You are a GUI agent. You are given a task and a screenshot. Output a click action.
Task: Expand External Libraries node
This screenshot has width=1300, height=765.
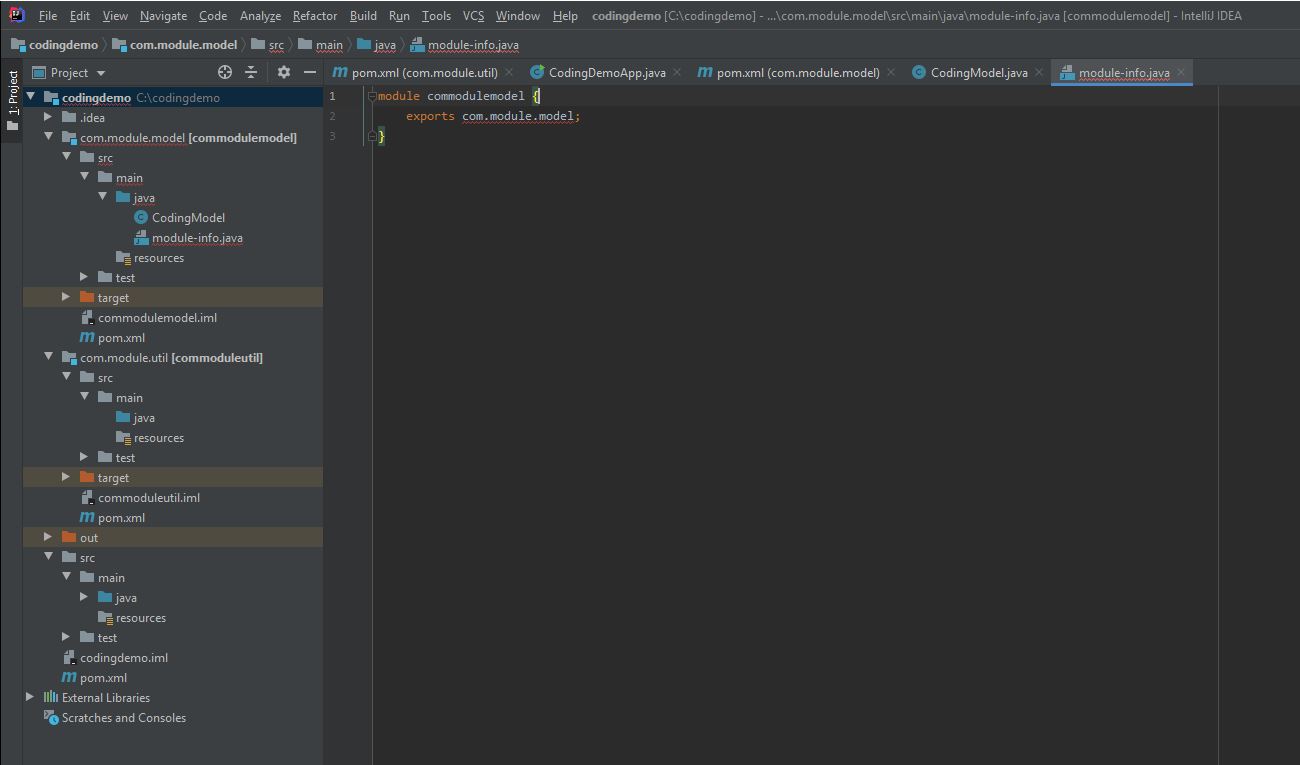30,697
